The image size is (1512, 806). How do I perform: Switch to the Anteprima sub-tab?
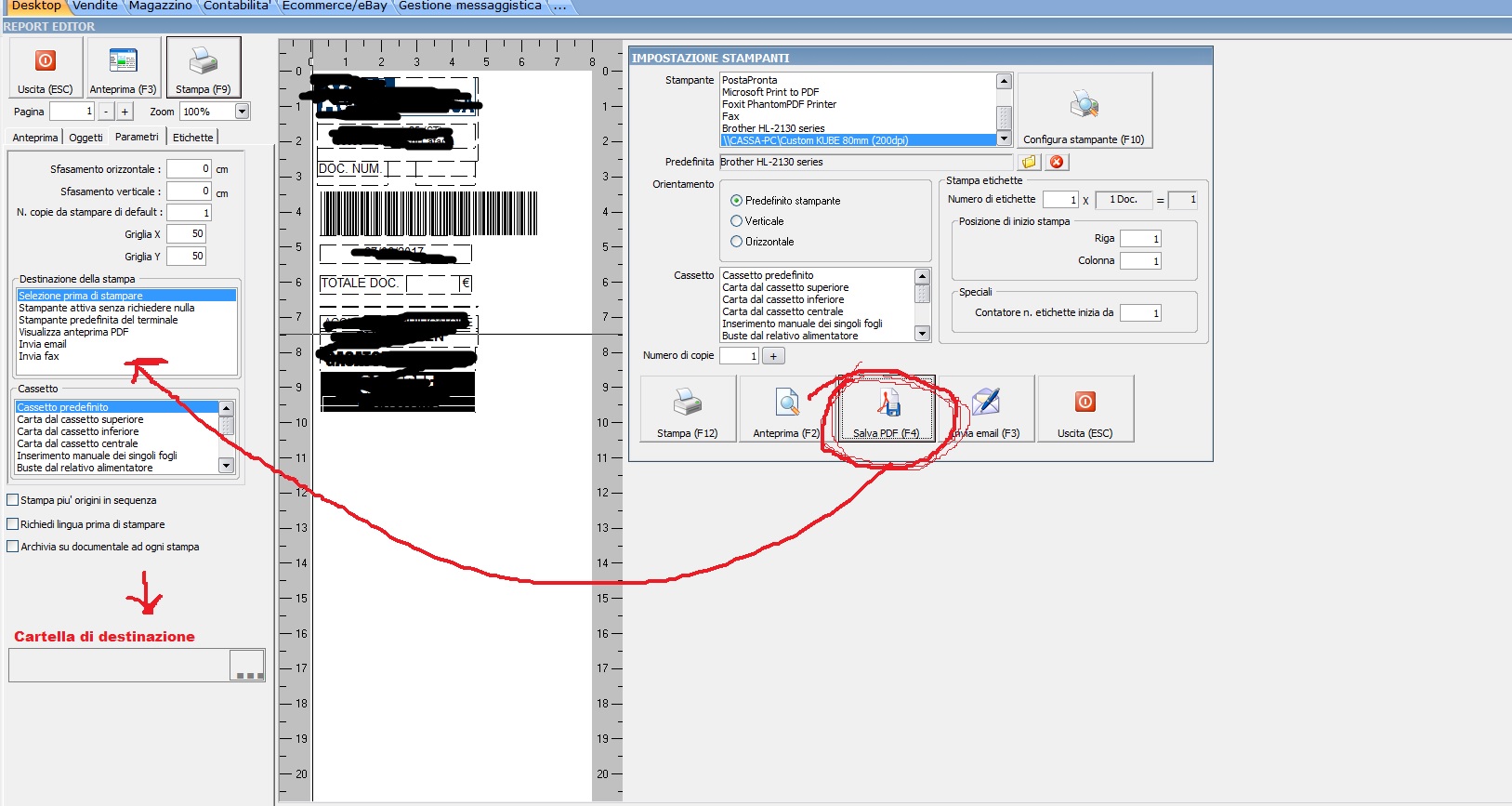click(x=35, y=138)
